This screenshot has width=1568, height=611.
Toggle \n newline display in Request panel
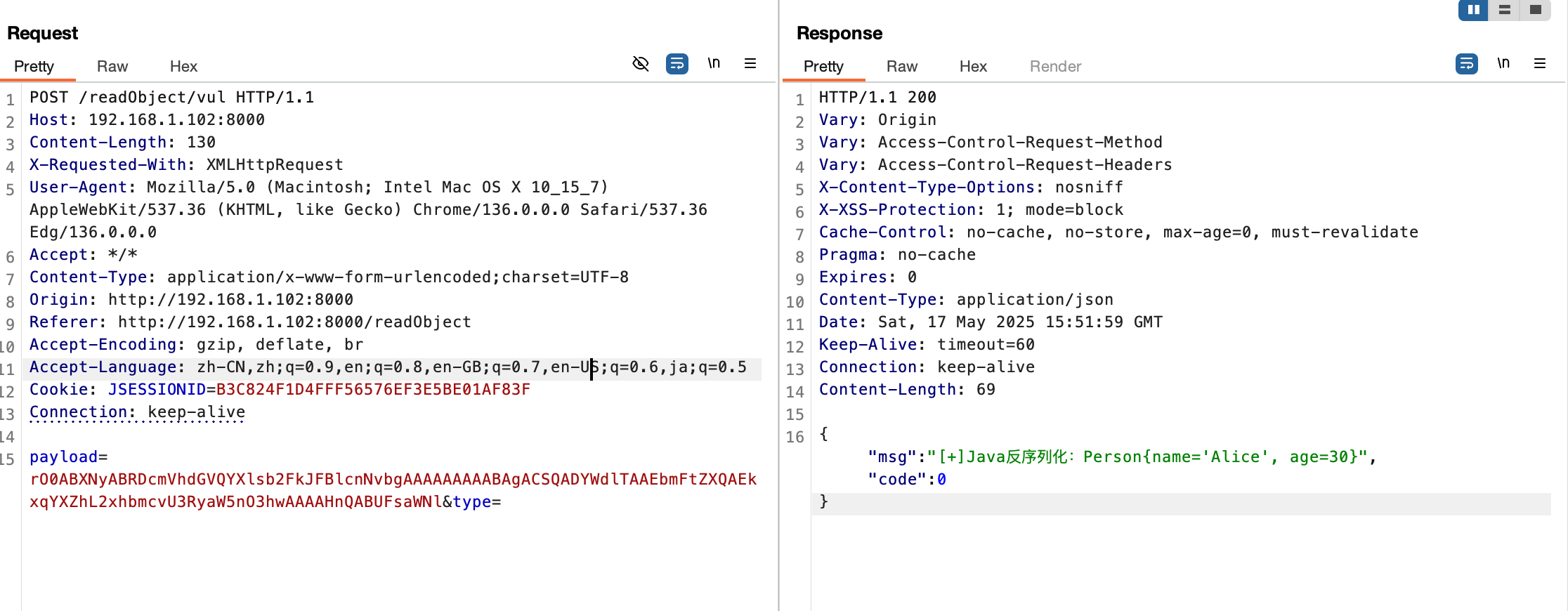[x=714, y=63]
